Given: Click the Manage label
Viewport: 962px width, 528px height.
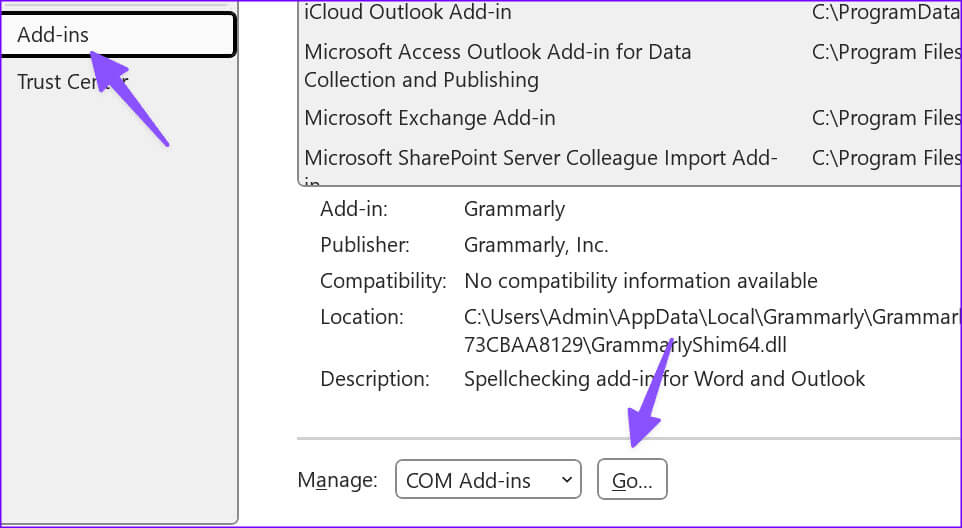Looking at the screenshot, I should click(x=337, y=480).
